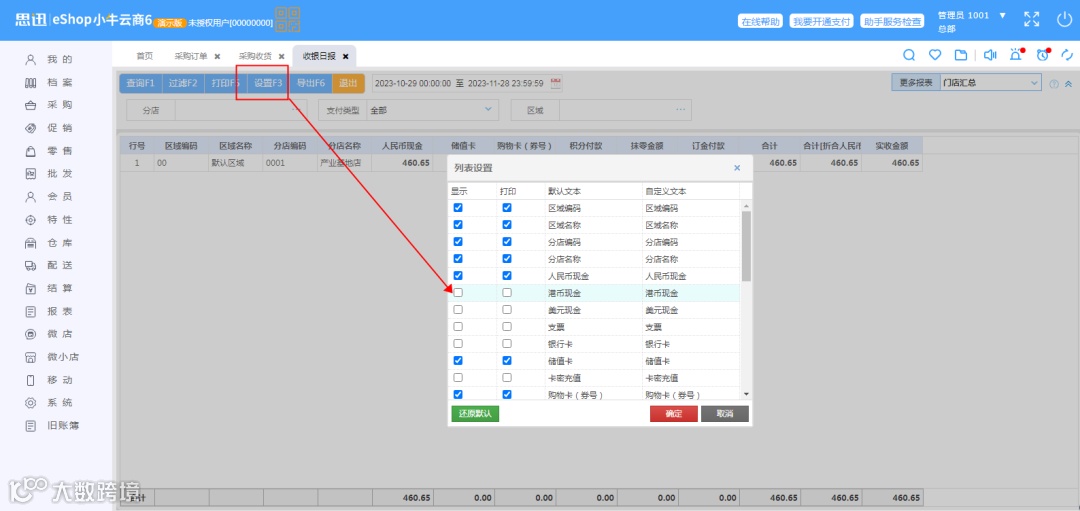Open the folder icon in top toolbar

pos(961,55)
